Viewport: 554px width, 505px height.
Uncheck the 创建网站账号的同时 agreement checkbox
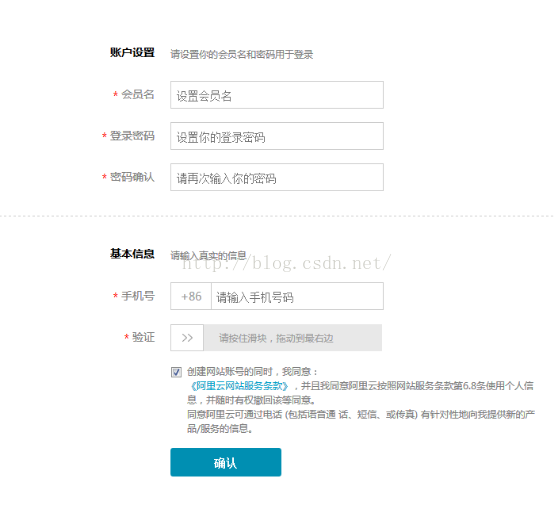pos(176,372)
